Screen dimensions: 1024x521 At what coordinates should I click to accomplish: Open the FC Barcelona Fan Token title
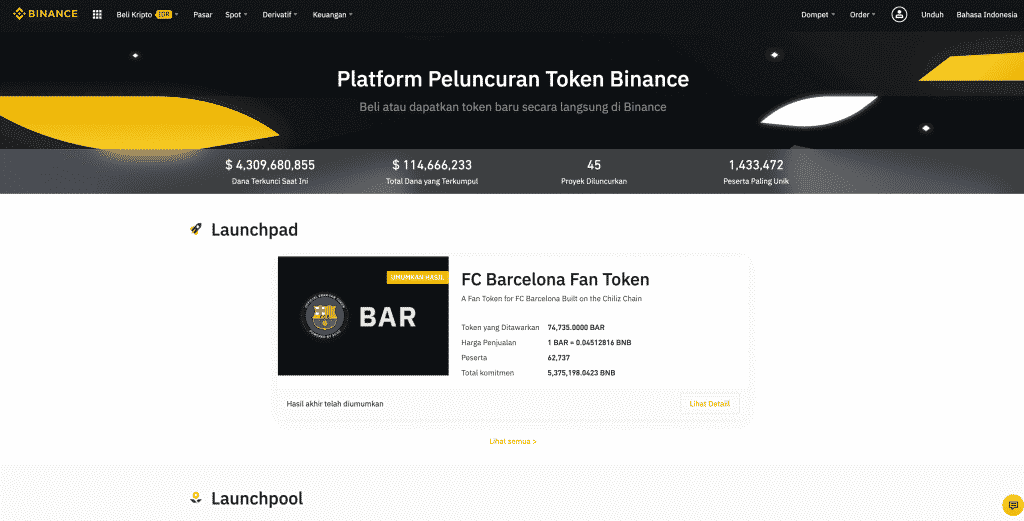(555, 280)
